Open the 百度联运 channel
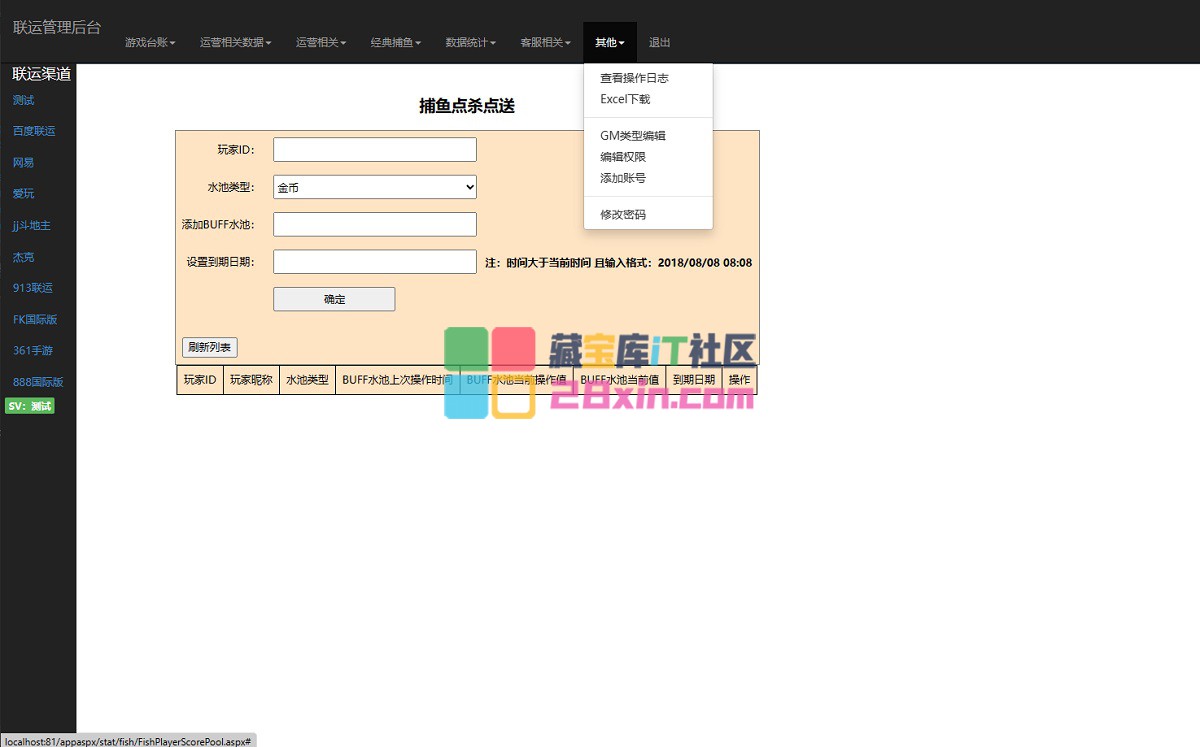Viewport: 1200px width, 747px height. (34, 131)
